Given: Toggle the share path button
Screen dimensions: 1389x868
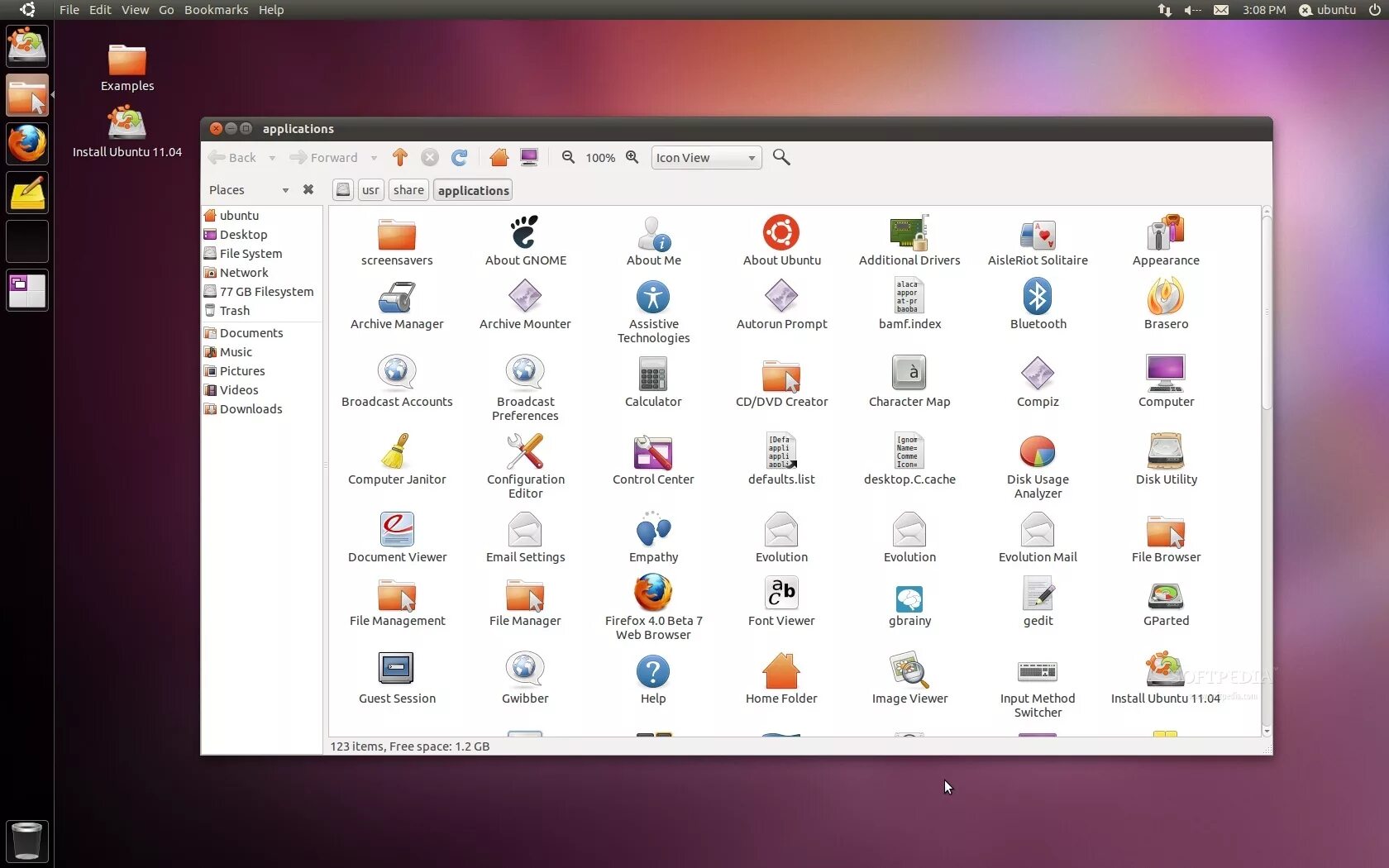Looking at the screenshot, I should [x=408, y=189].
